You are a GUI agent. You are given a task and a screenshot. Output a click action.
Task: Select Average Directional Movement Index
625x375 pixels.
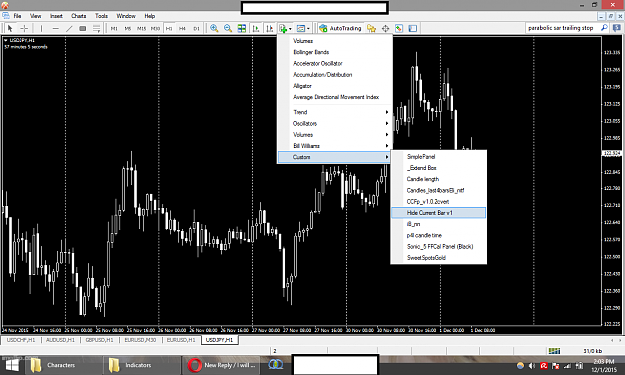tap(335, 97)
